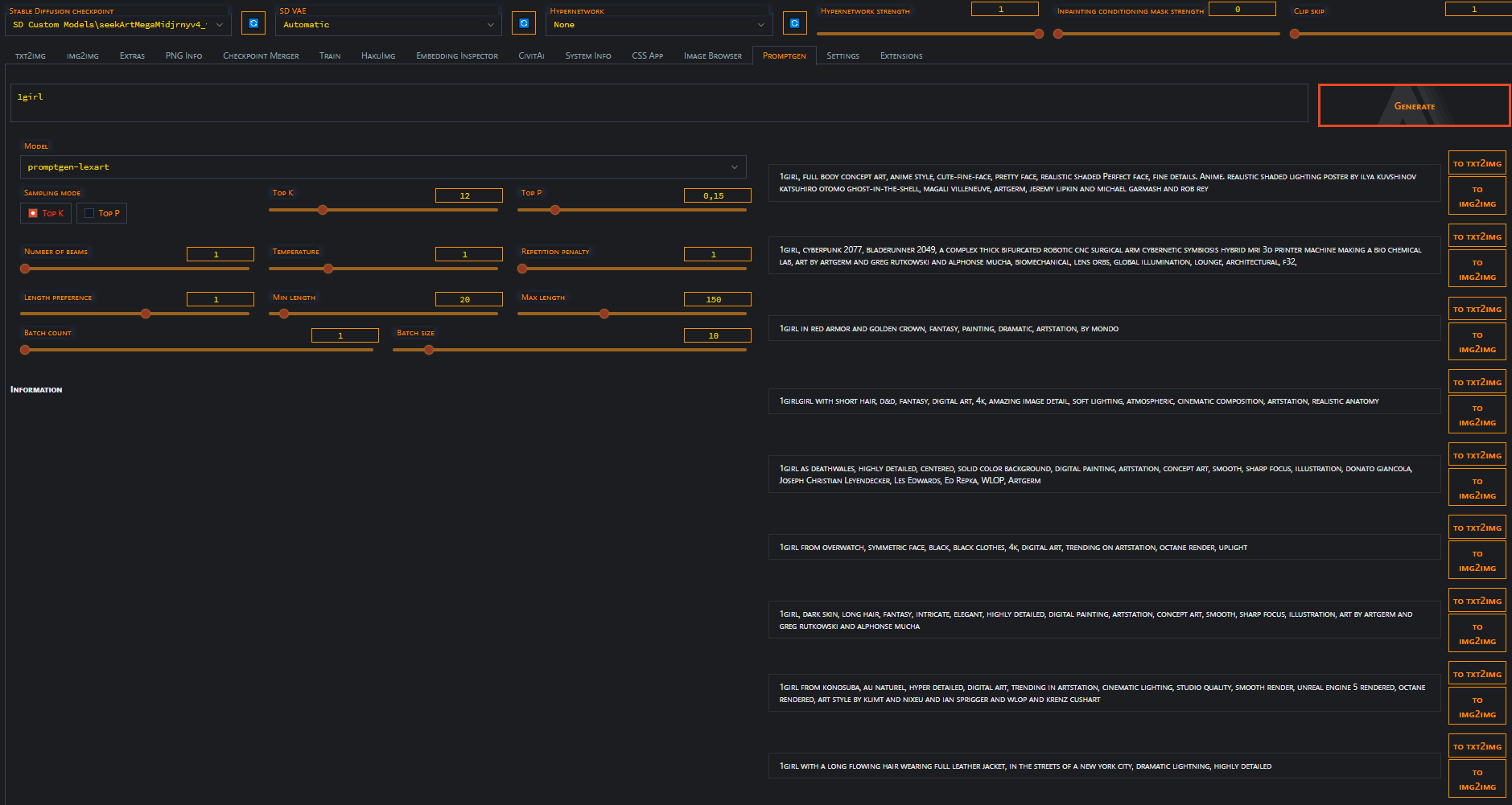Screen dimensions: 1512x805
Task: Adjust Inpainting conditioning mask strength slider
Action: [1167, 34]
